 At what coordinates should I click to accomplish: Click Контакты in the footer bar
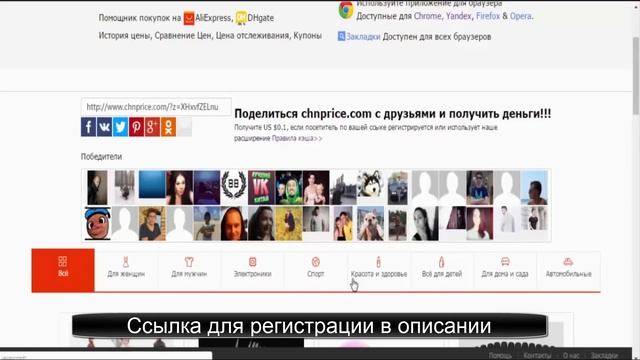(x=537, y=356)
